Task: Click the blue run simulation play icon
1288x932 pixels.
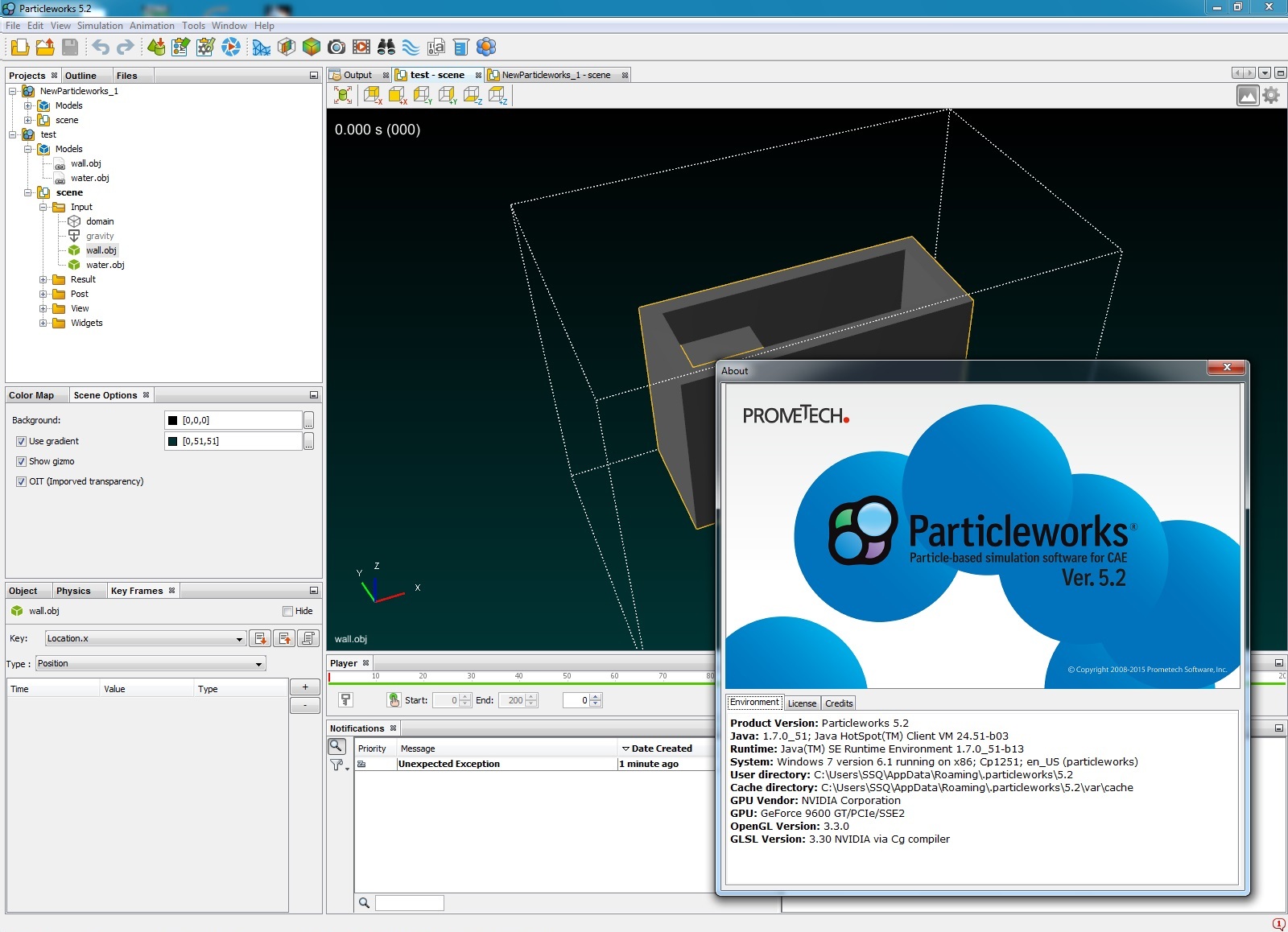Action: pyautogui.click(x=231, y=47)
